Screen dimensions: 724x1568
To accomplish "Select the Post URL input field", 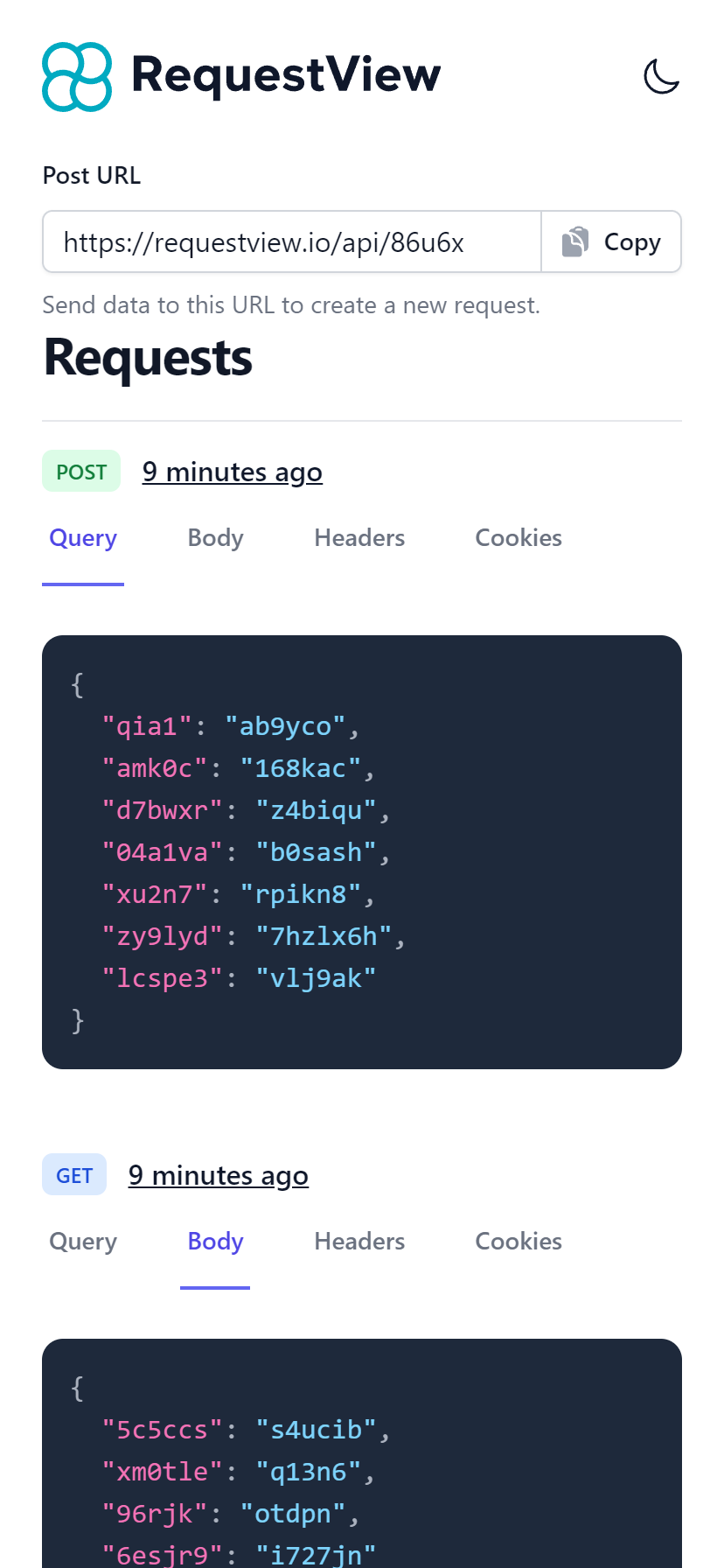I will pyautogui.click(x=292, y=241).
